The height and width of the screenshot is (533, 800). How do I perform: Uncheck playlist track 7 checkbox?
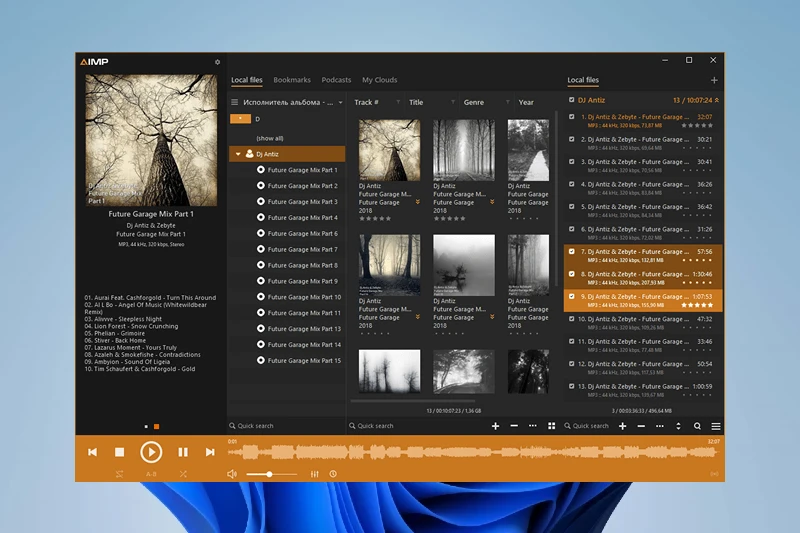pos(571,251)
